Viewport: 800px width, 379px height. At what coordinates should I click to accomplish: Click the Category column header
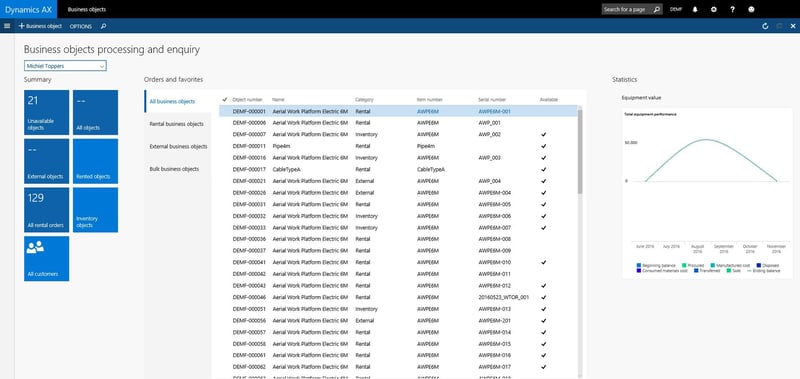tap(364, 99)
